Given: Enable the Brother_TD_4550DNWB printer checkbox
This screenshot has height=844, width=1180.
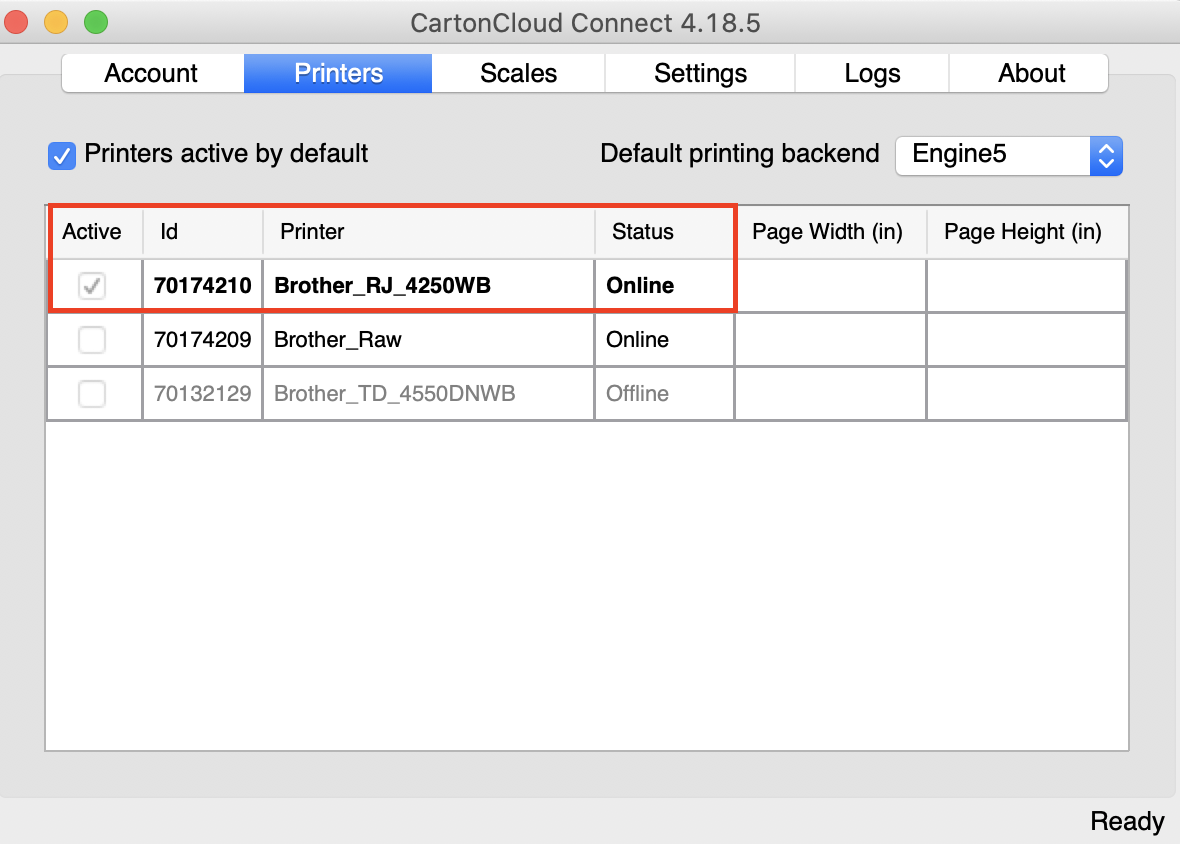Looking at the screenshot, I should tap(93, 393).
